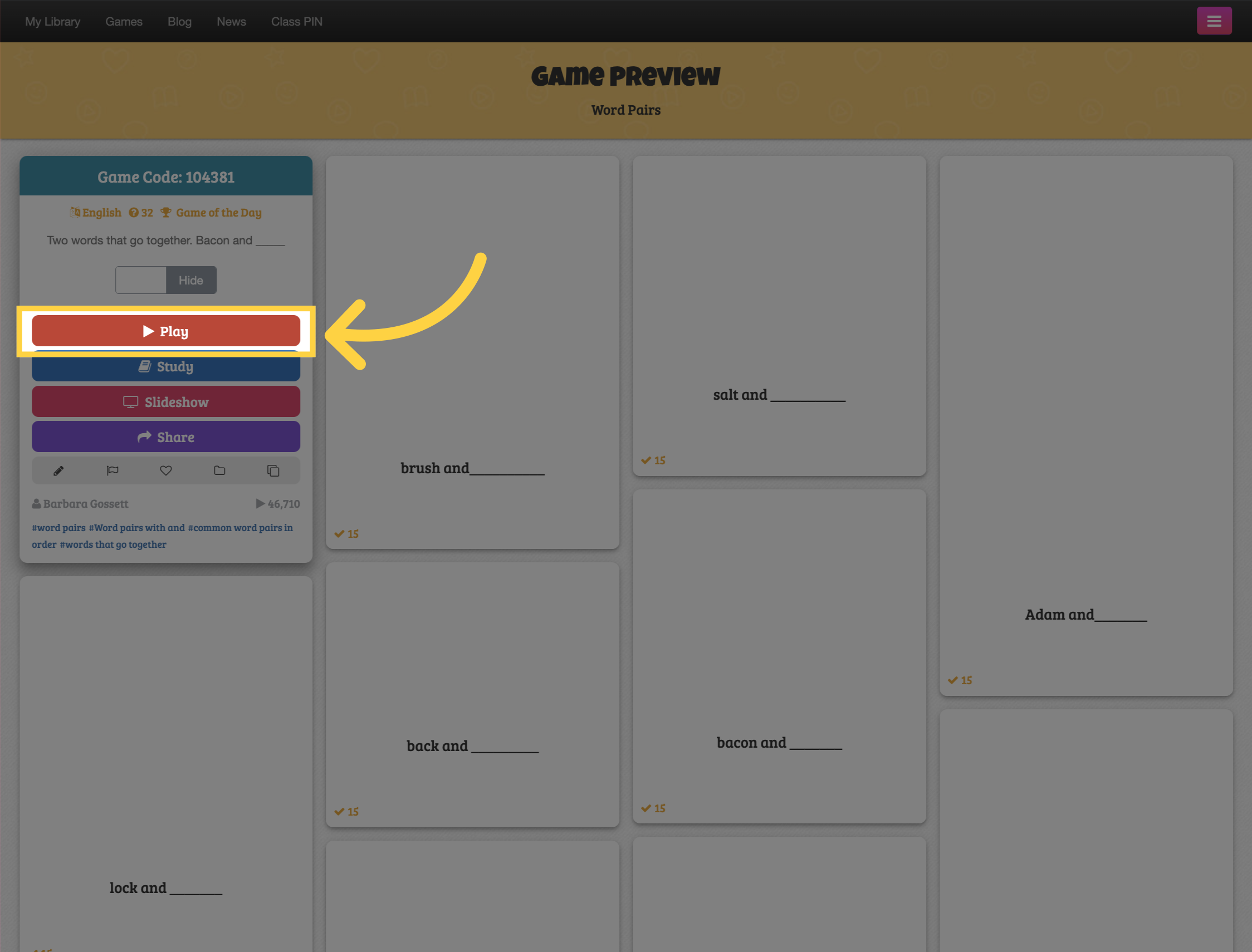Toggle Hide button next to input field
This screenshot has width=1252, height=952.
coord(190,279)
